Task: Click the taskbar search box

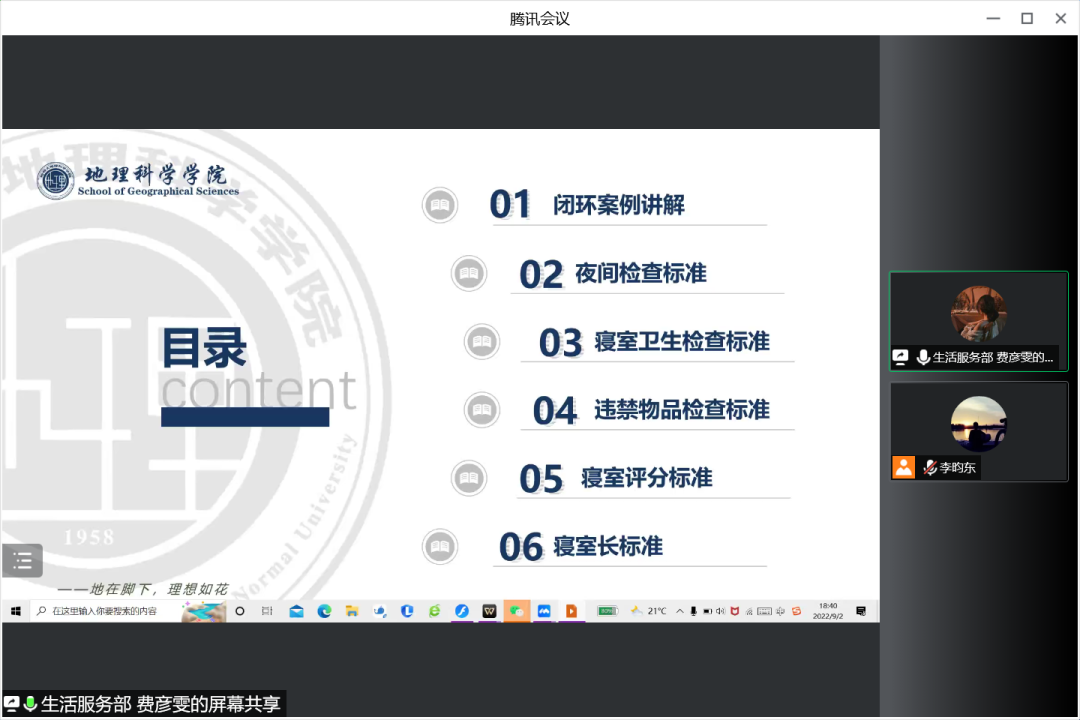Action: point(105,611)
